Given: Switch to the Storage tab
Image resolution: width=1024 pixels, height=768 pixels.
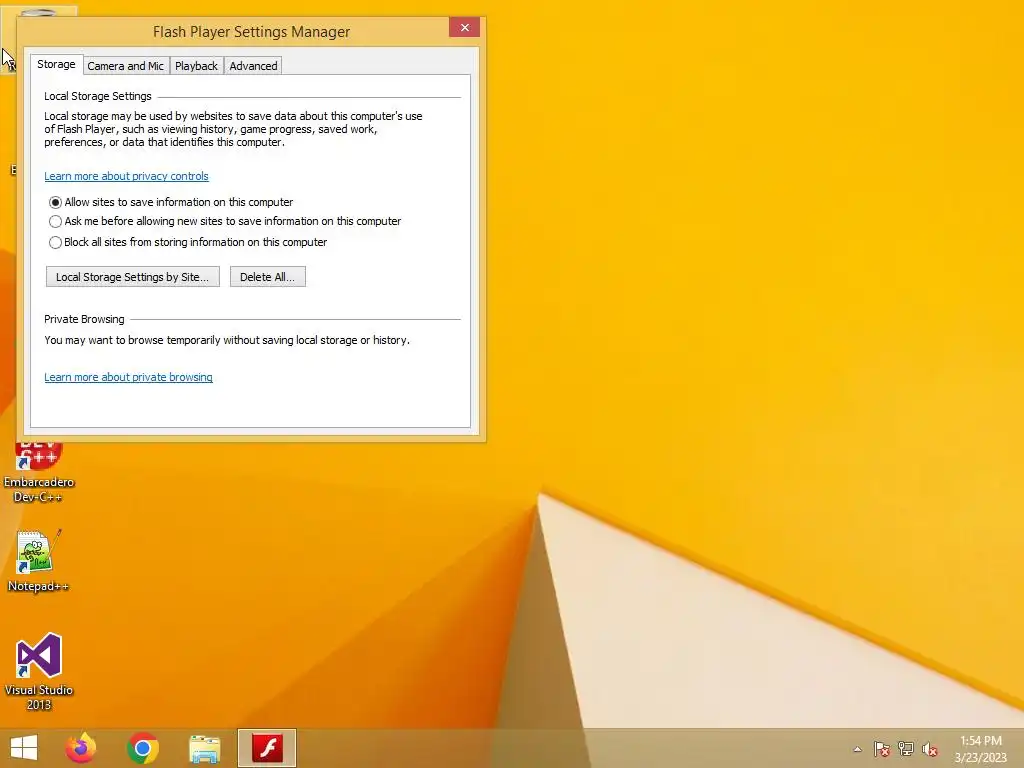Looking at the screenshot, I should pos(56,64).
